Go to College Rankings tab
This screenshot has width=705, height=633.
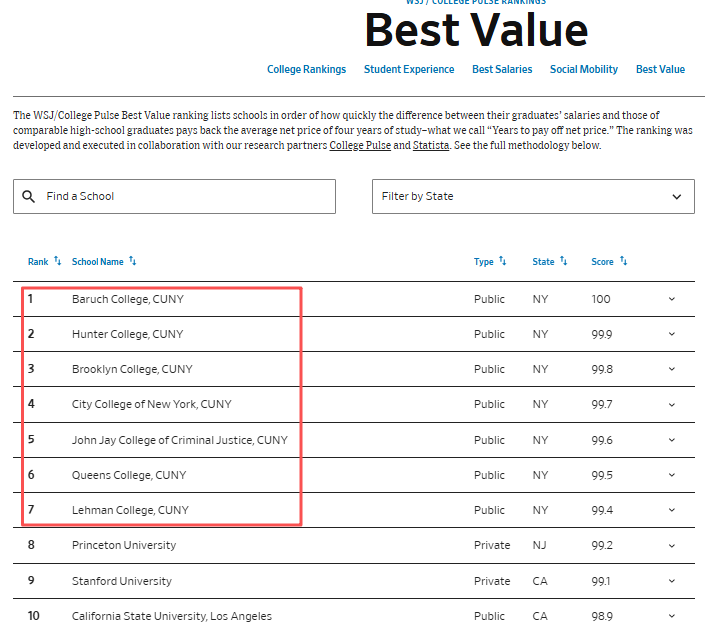(306, 70)
